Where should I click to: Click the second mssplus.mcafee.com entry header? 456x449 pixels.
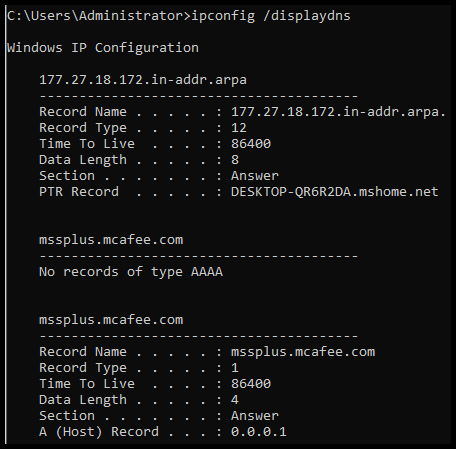(111, 320)
